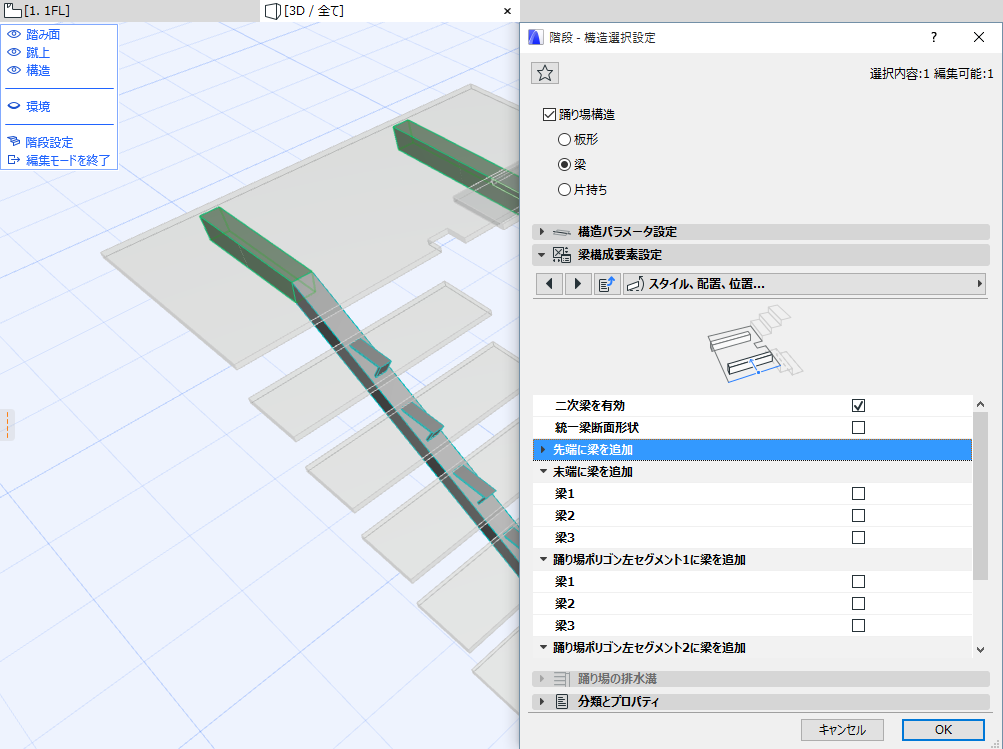The image size is (1003, 749).
Task: Click the page list icon button
Action: (606, 284)
